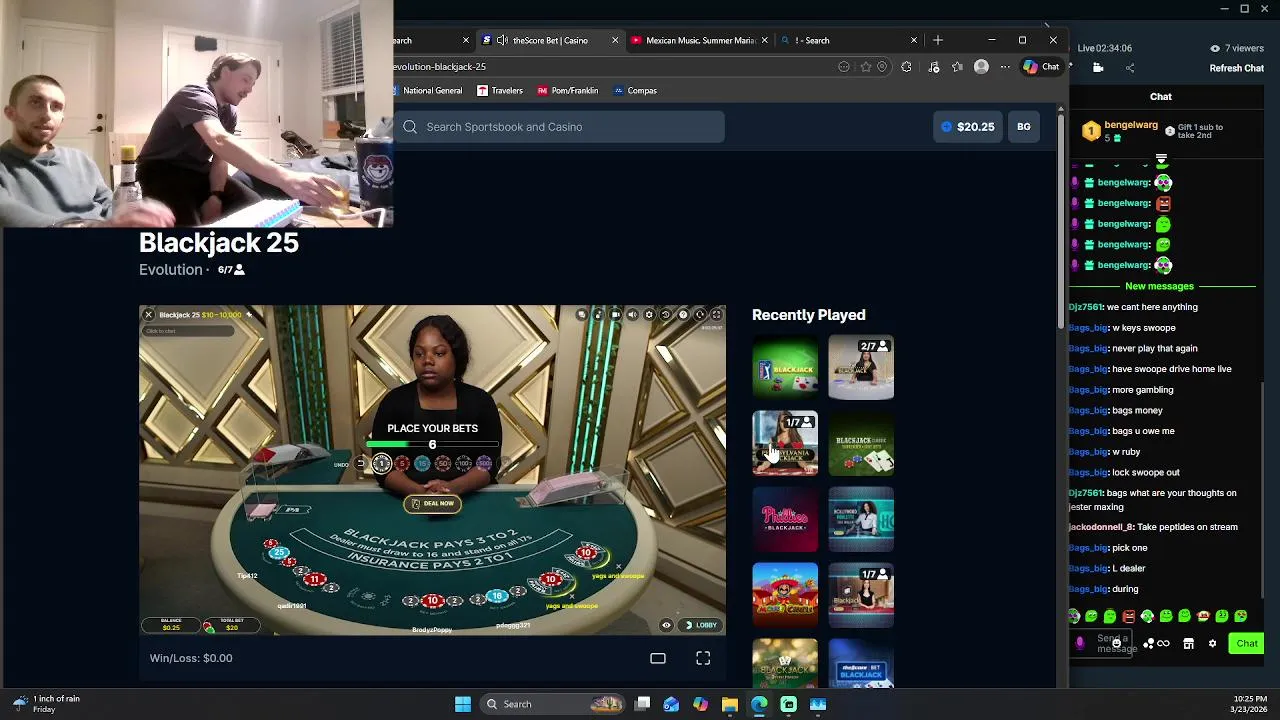Open browser extensions puzzle icon
Image resolution: width=1280 pixels, height=720 pixels.
coord(906,67)
